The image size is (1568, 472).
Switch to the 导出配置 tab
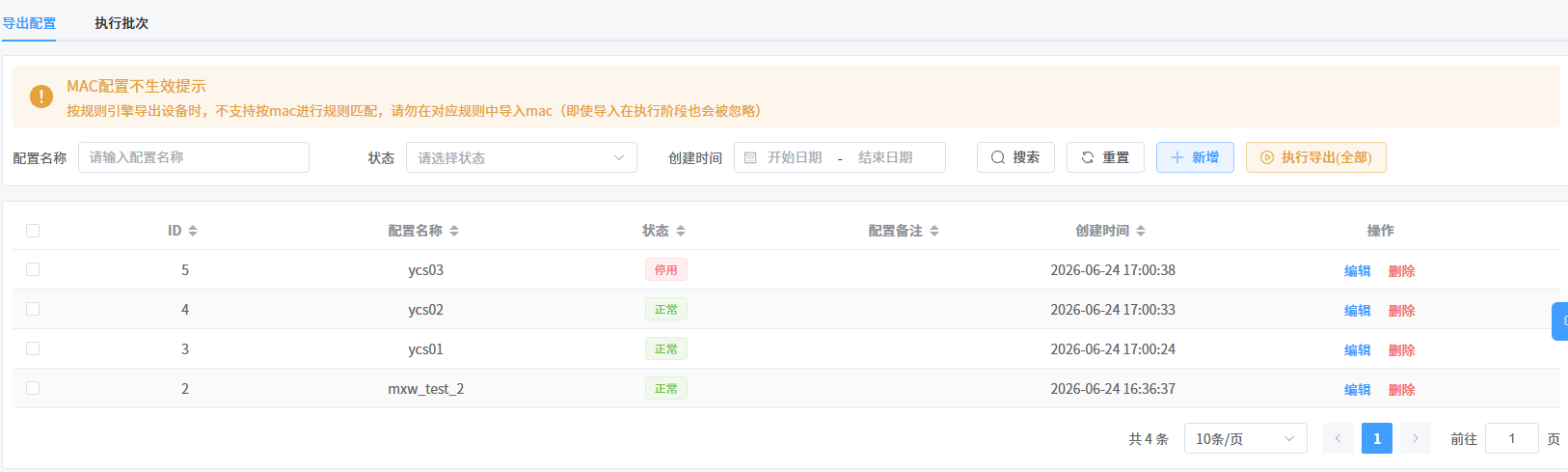pyautogui.click(x=29, y=23)
